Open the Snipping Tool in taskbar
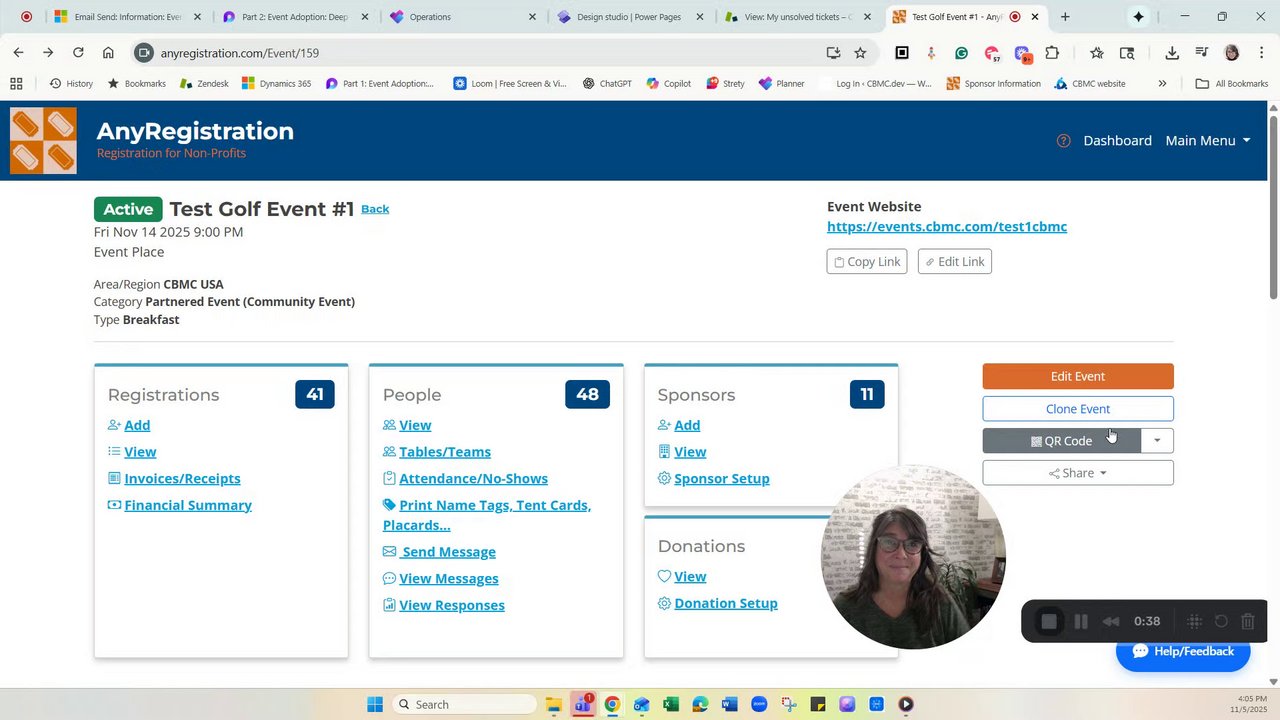 pos(789,704)
